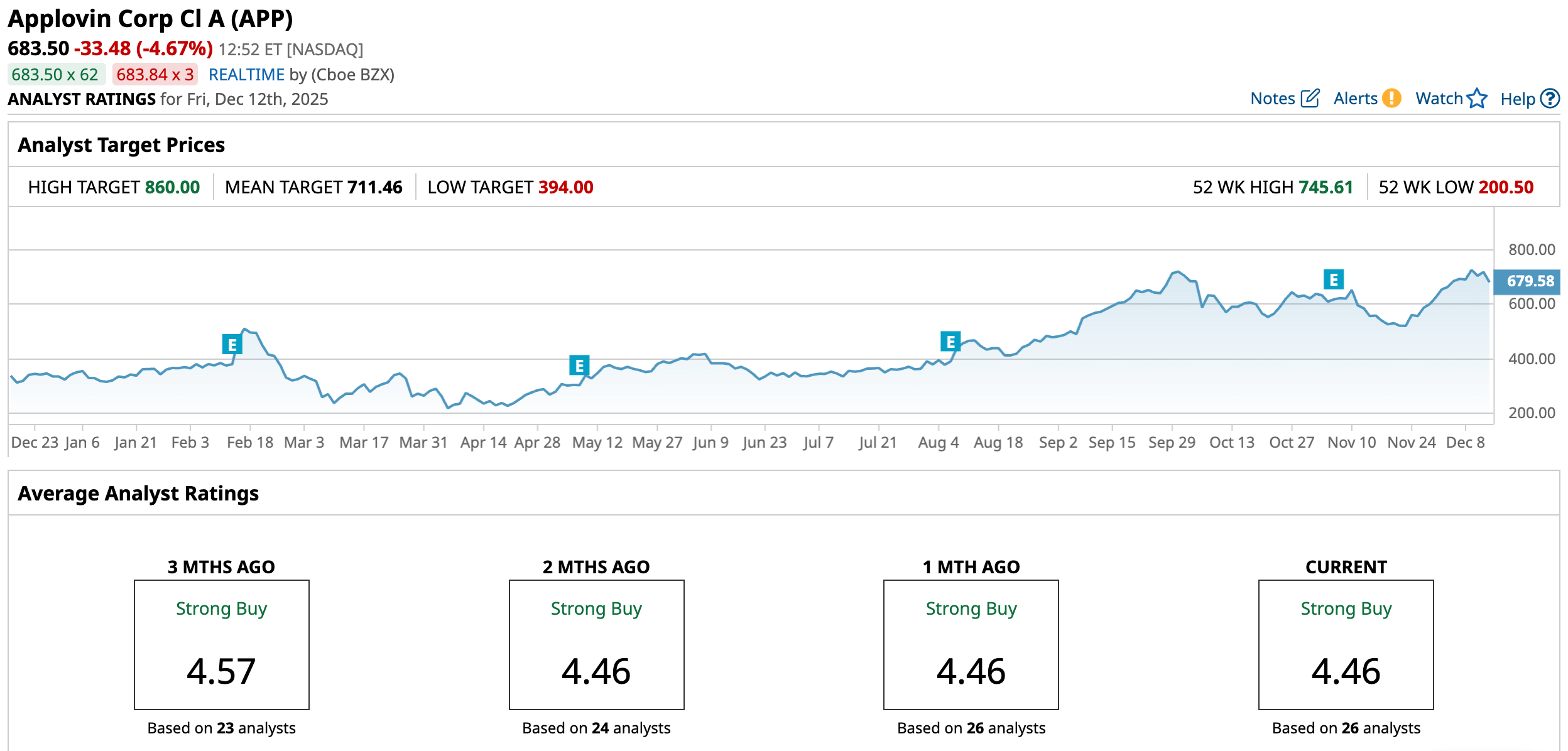
Task: Click the red ask quote 683.84 x 3
Action: (x=155, y=75)
